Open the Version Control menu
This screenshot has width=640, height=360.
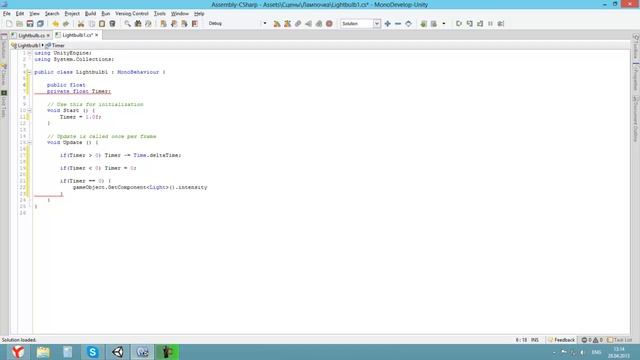click(132, 13)
